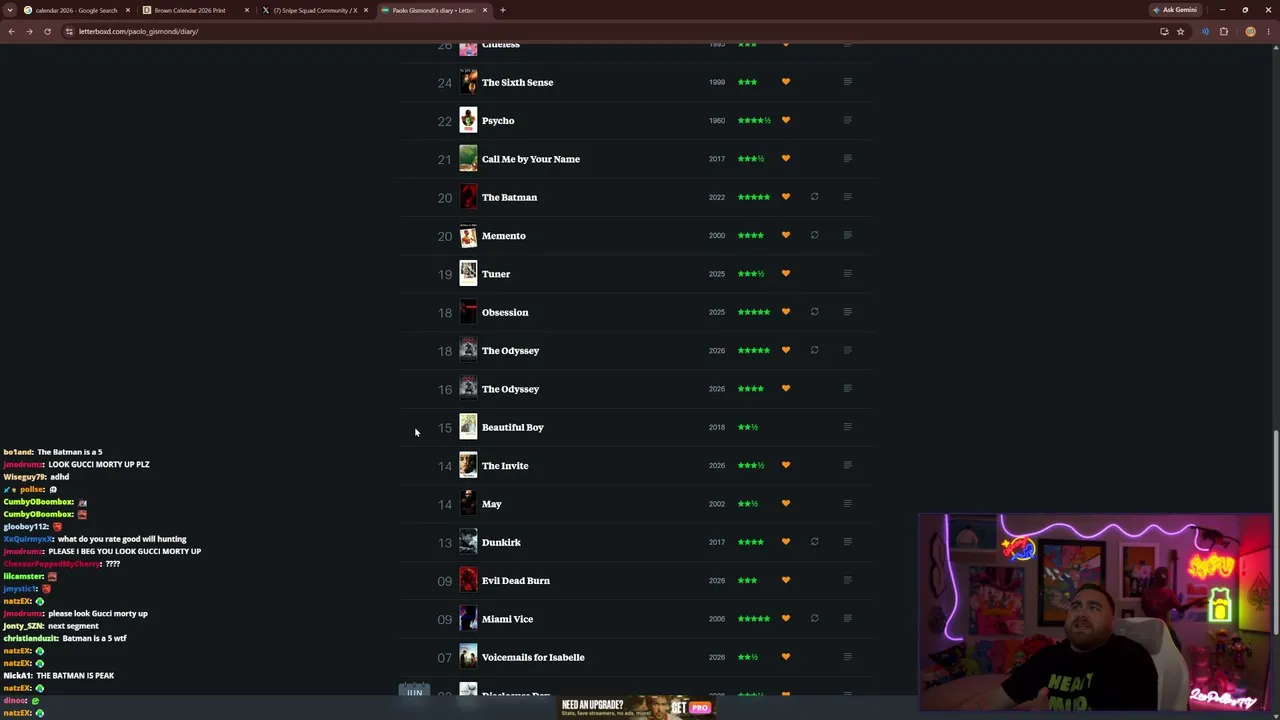Open the Chrome extensions puzzle icon
Viewport: 1280px width, 720px height.
click(1223, 31)
